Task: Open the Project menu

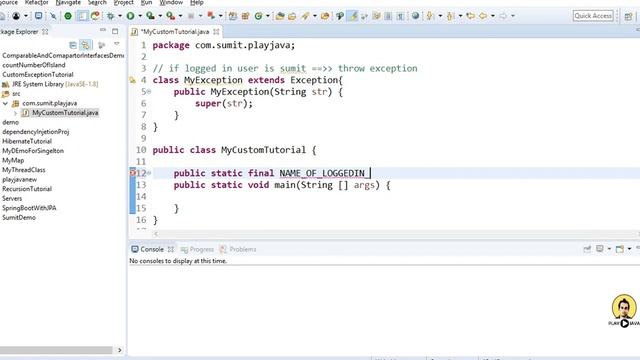Action: pyautogui.click(x=124, y=2)
